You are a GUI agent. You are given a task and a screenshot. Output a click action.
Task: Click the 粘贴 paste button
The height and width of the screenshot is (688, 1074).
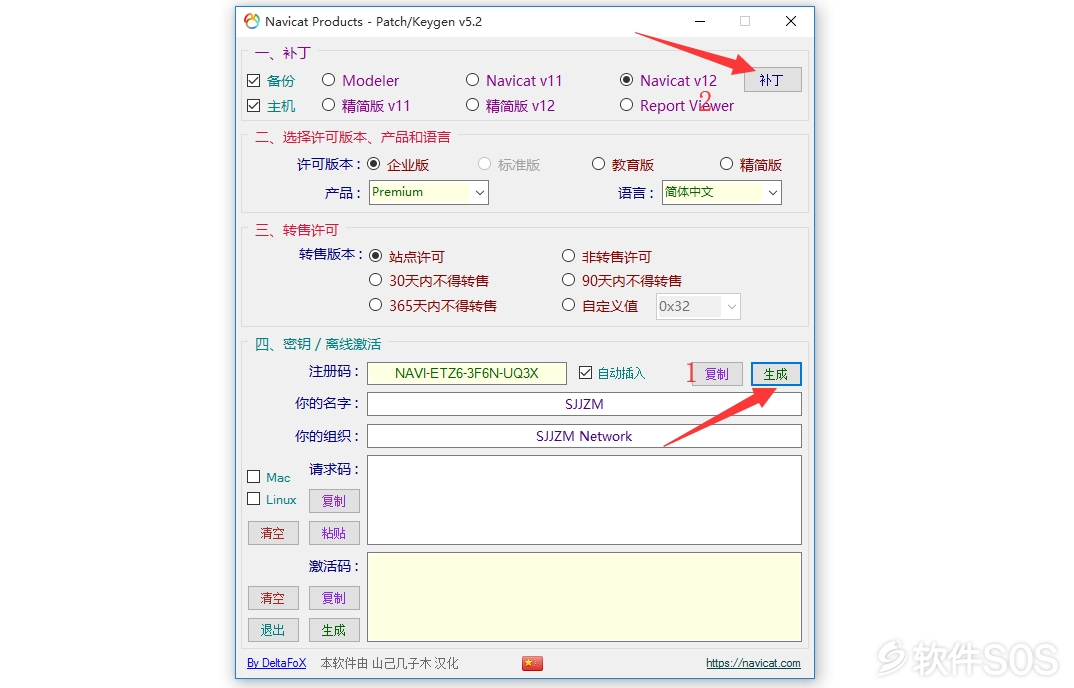pyautogui.click(x=334, y=533)
